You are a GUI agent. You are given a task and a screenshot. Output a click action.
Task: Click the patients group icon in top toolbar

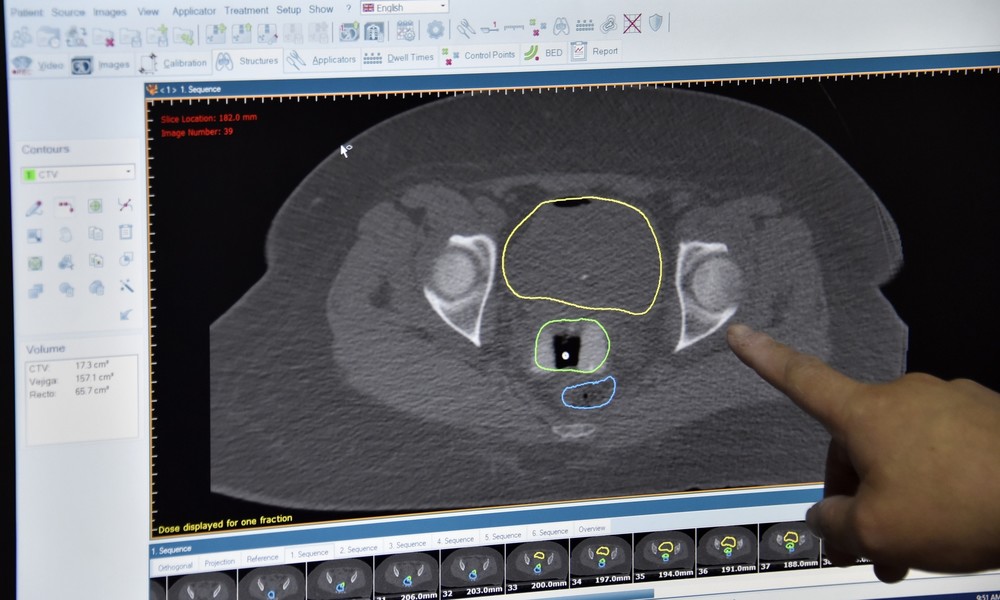22,37
